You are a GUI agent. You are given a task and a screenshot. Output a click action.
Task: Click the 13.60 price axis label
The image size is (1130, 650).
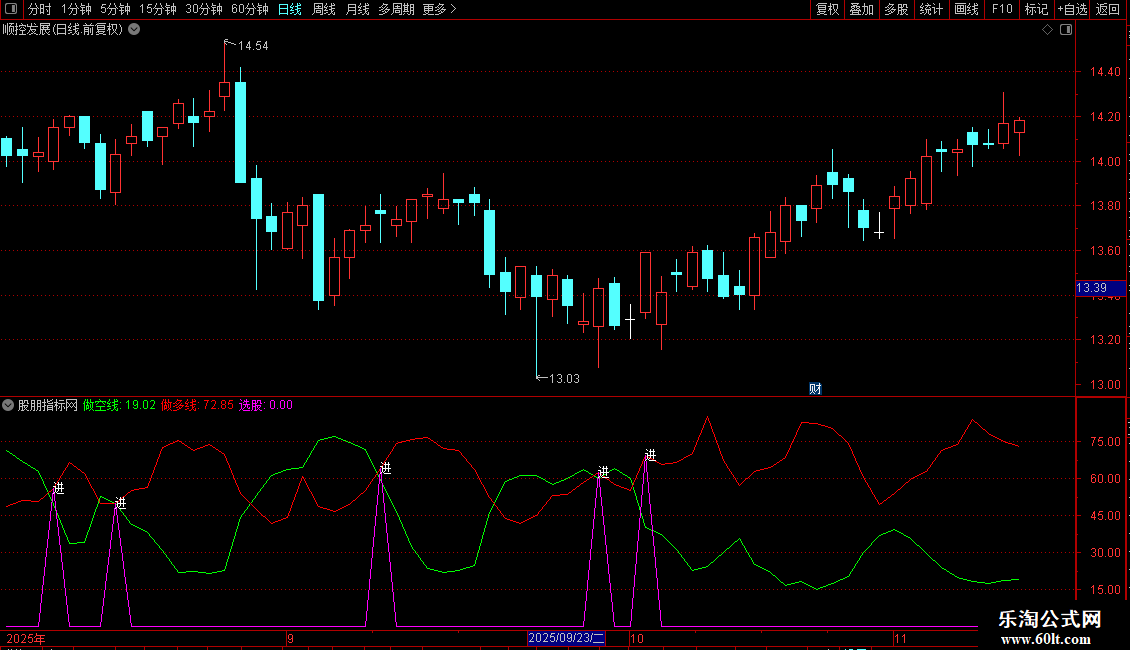coord(1105,251)
